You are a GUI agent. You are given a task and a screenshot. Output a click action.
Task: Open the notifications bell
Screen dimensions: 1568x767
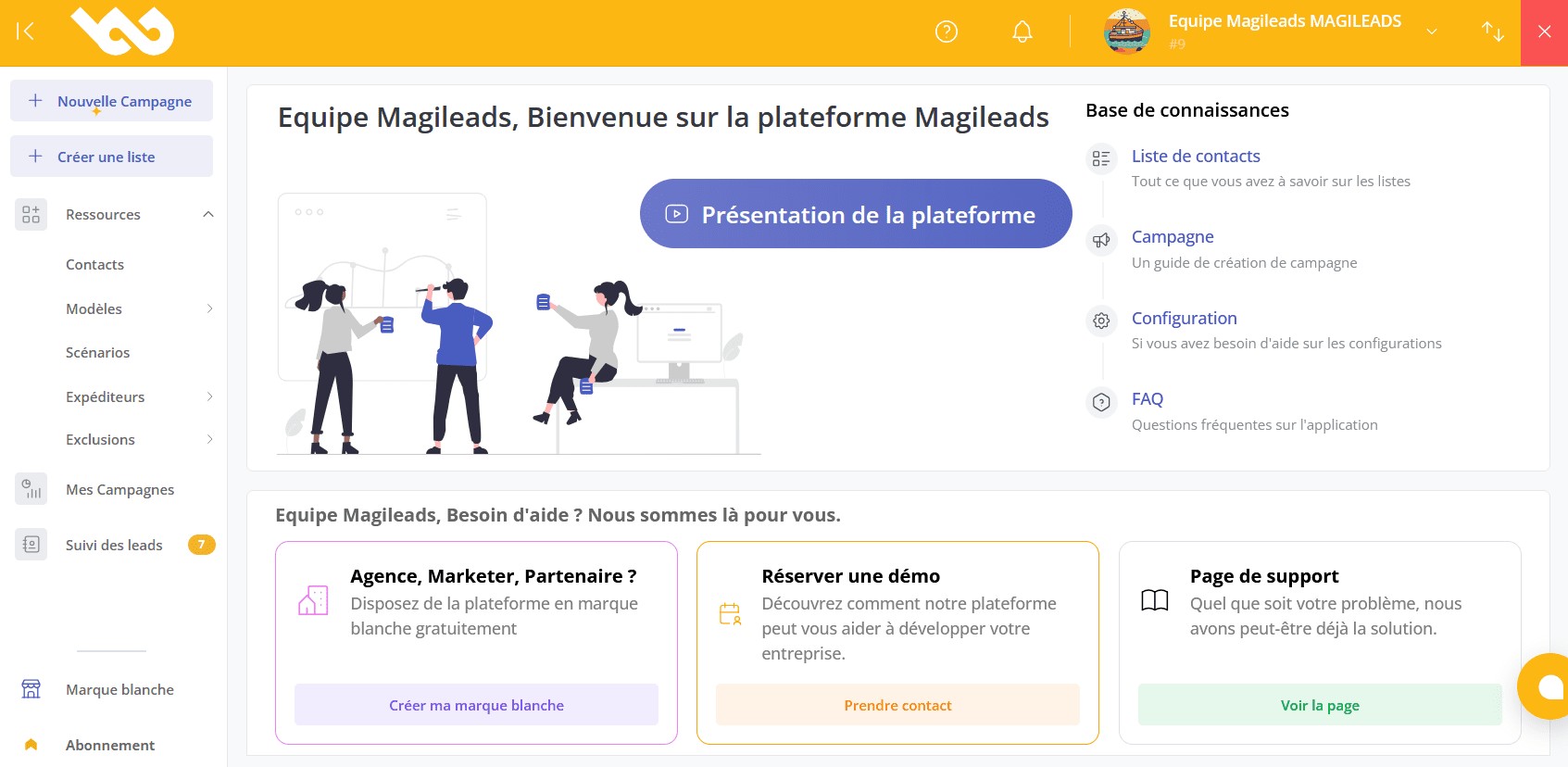pyautogui.click(x=1022, y=31)
